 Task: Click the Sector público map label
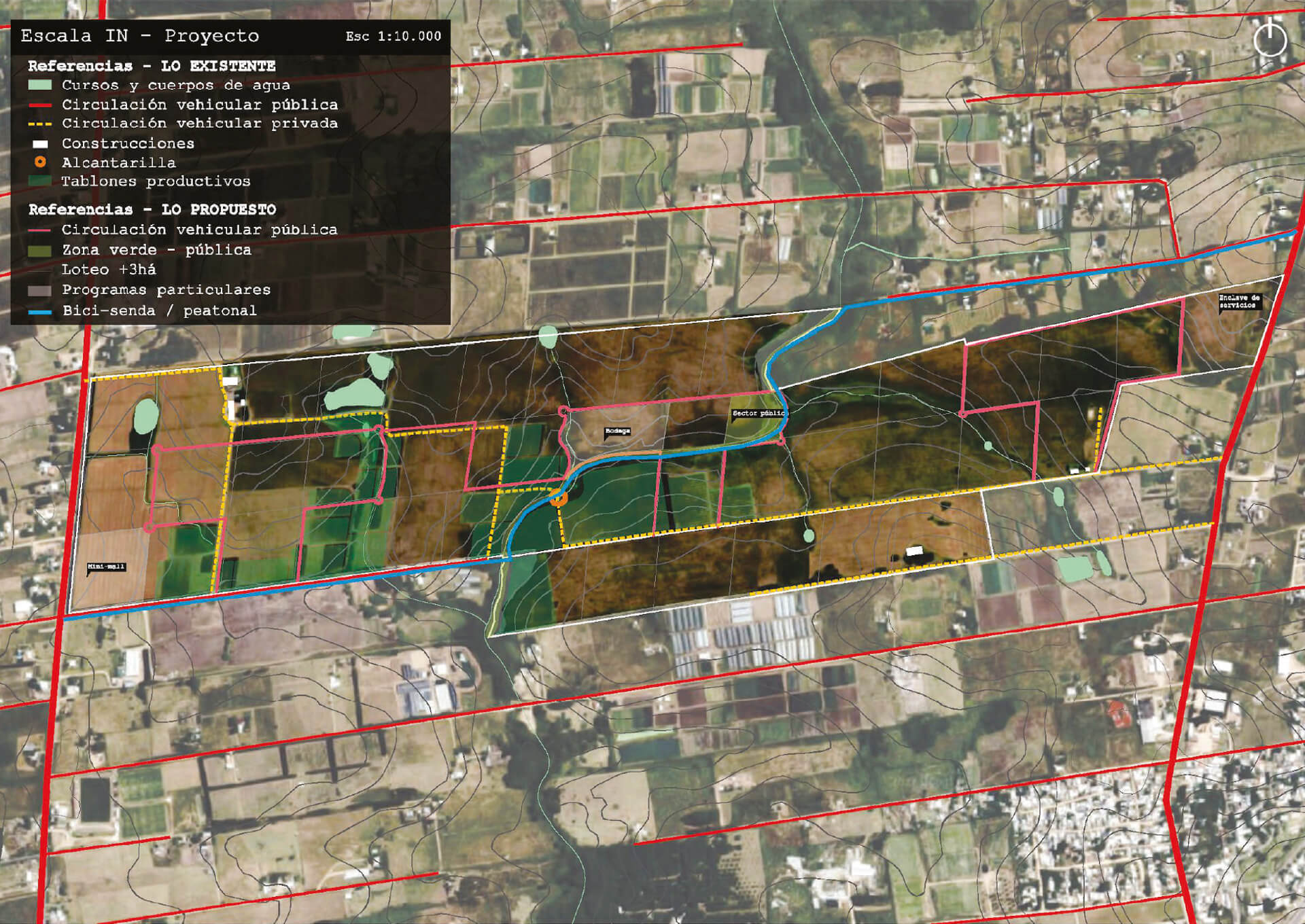(x=759, y=413)
